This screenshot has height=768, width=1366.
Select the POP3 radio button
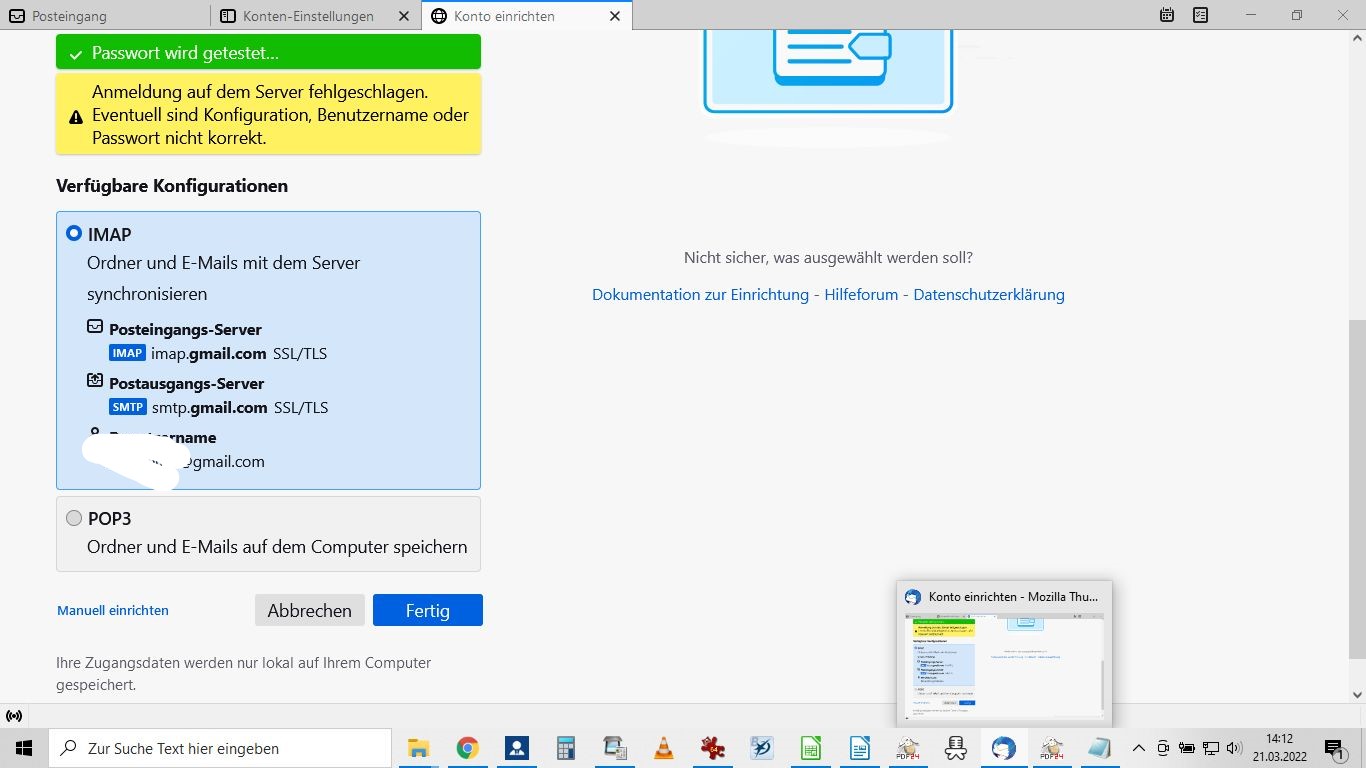pyautogui.click(x=74, y=518)
